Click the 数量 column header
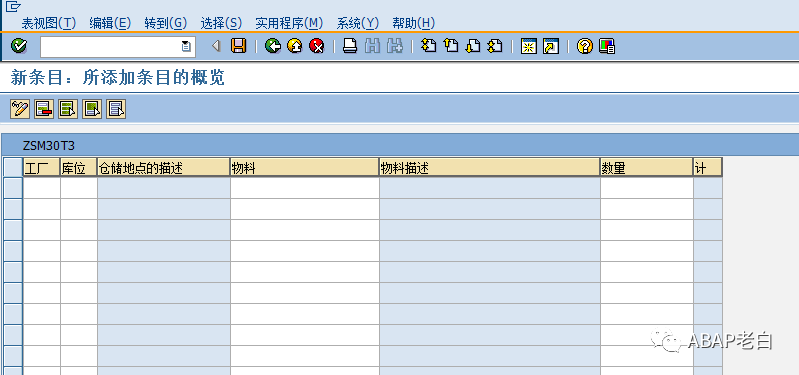This screenshot has height=375, width=799. 647,168
